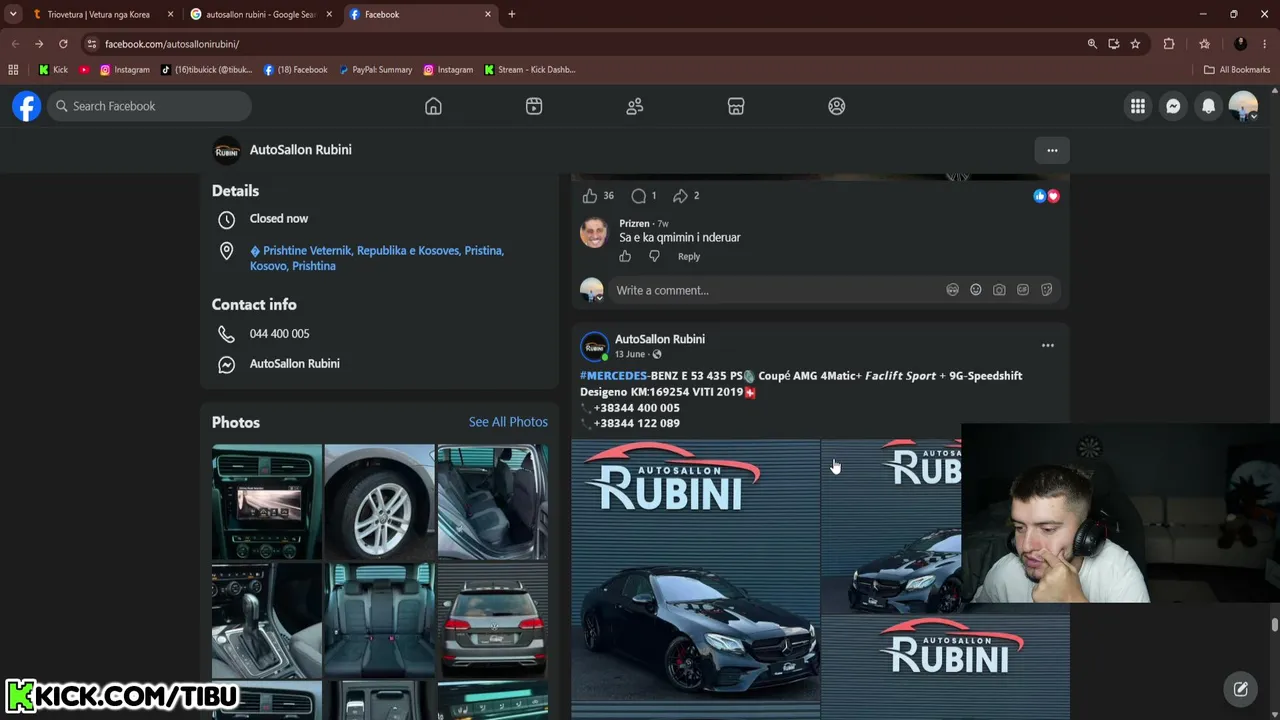
Task: Go to the Facebook home feed icon
Action: (x=433, y=106)
